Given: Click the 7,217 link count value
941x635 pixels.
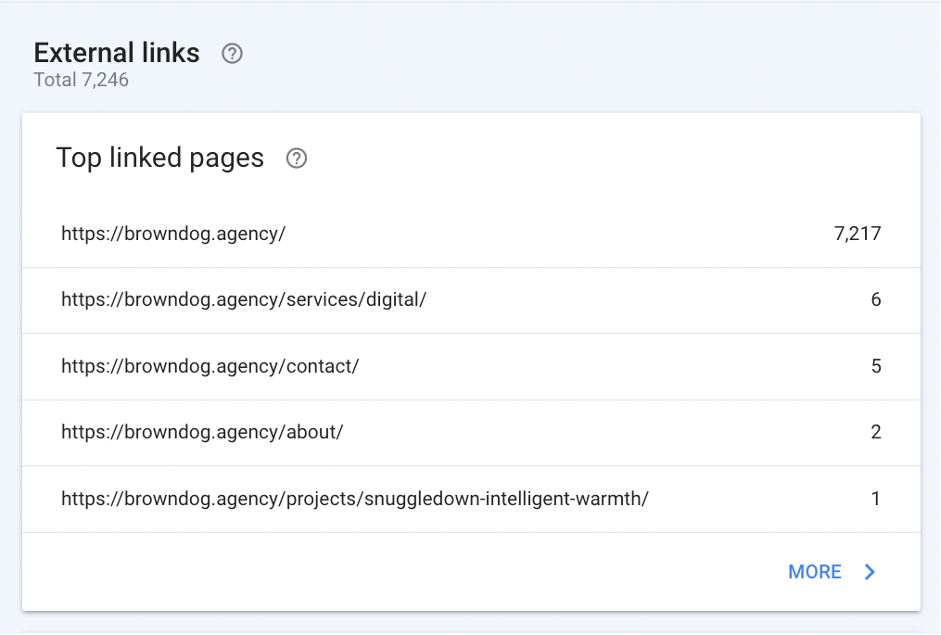Looking at the screenshot, I should pyautogui.click(x=858, y=233).
